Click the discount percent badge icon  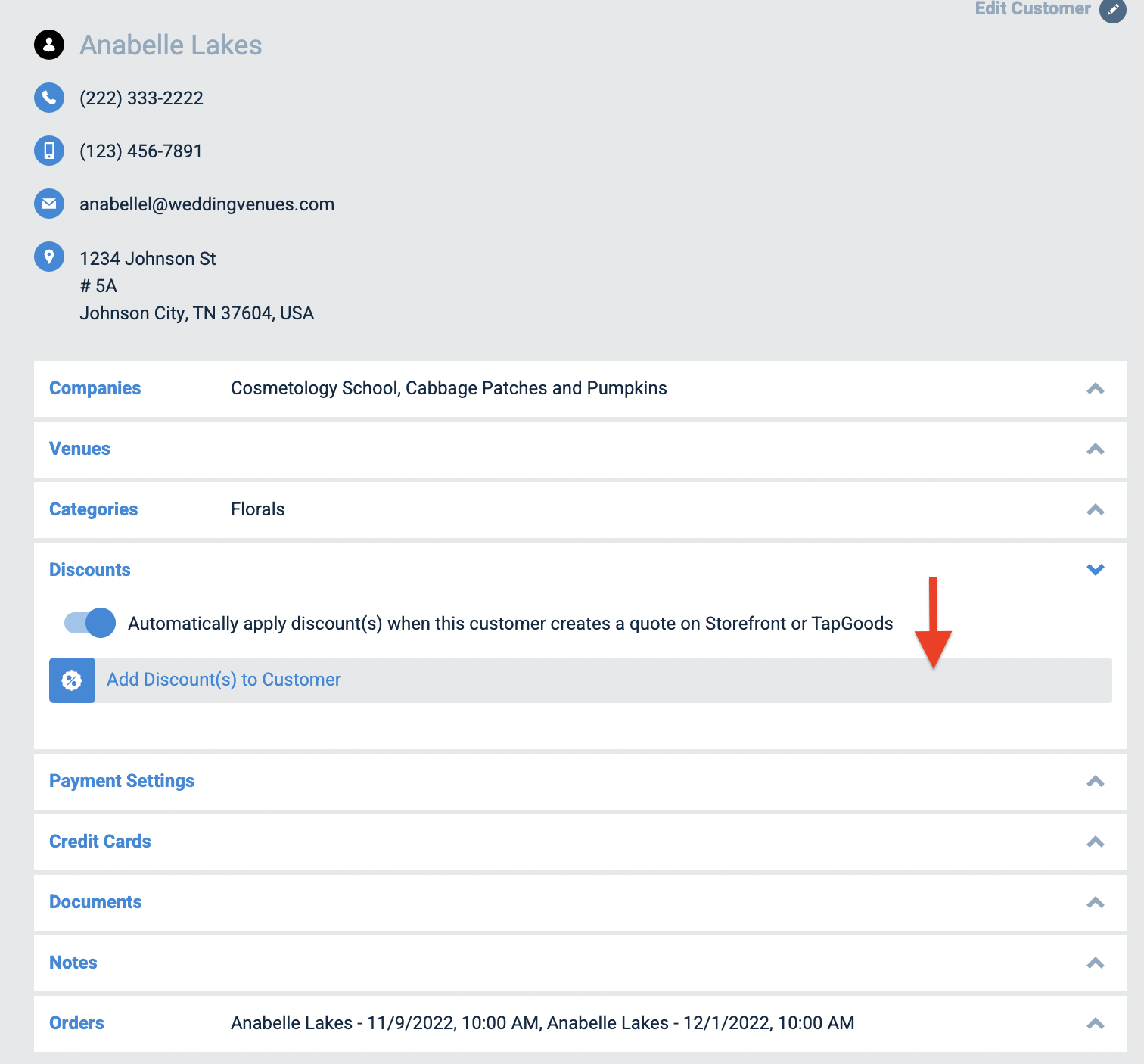tap(72, 680)
